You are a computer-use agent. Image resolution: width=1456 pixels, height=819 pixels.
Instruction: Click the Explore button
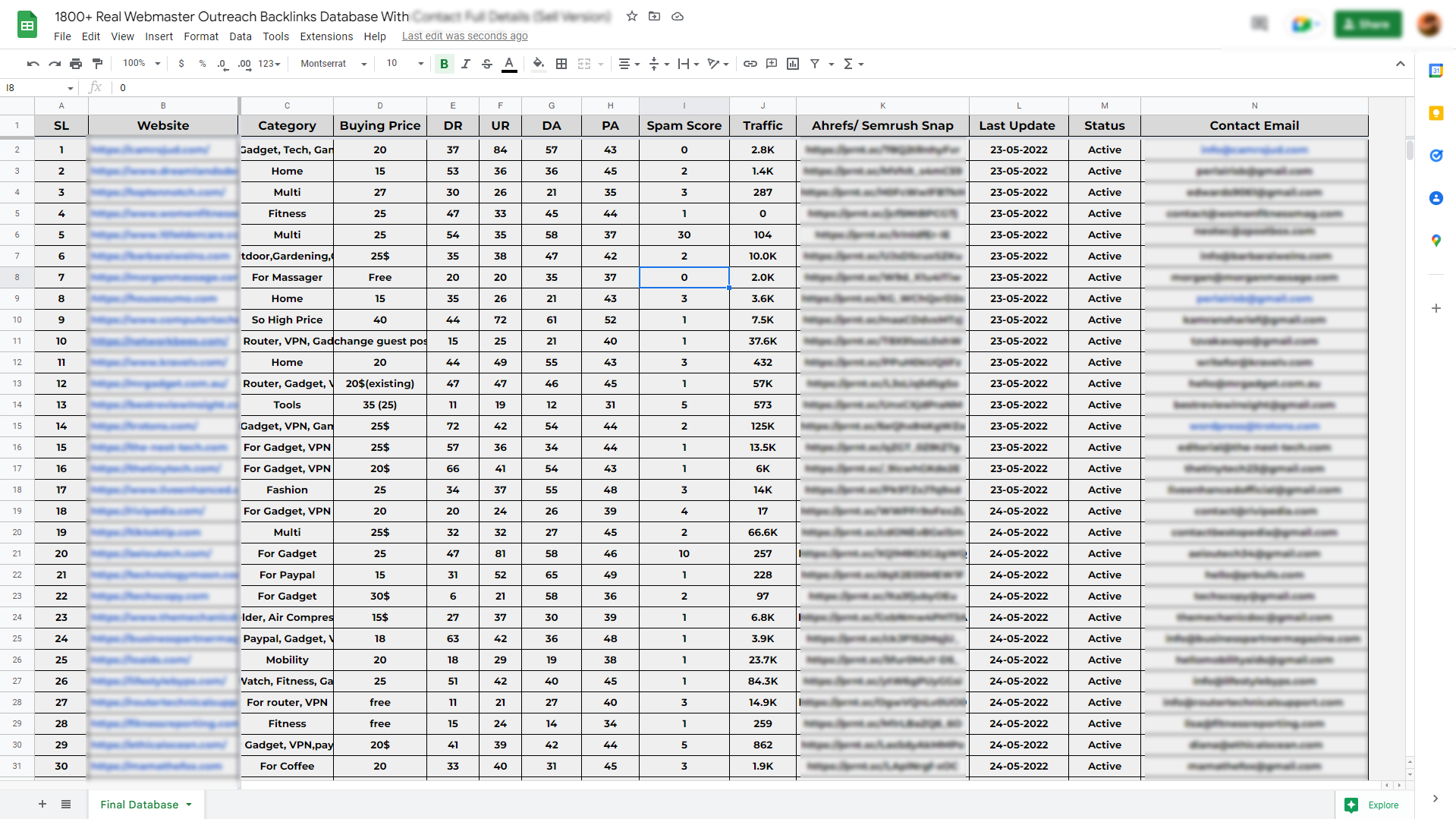point(1374,805)
